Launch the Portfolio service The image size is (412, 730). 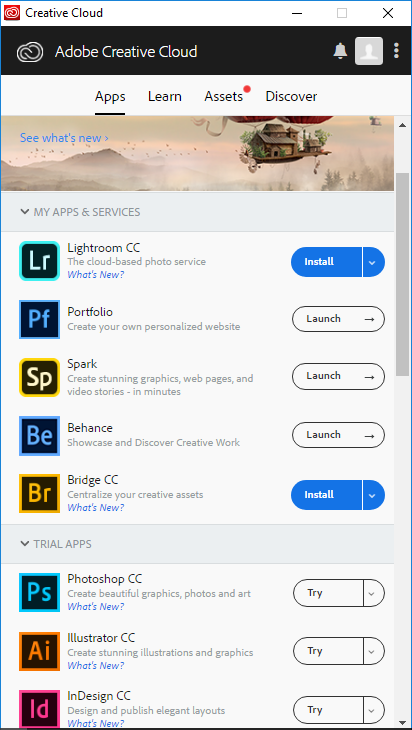(338, 319)
